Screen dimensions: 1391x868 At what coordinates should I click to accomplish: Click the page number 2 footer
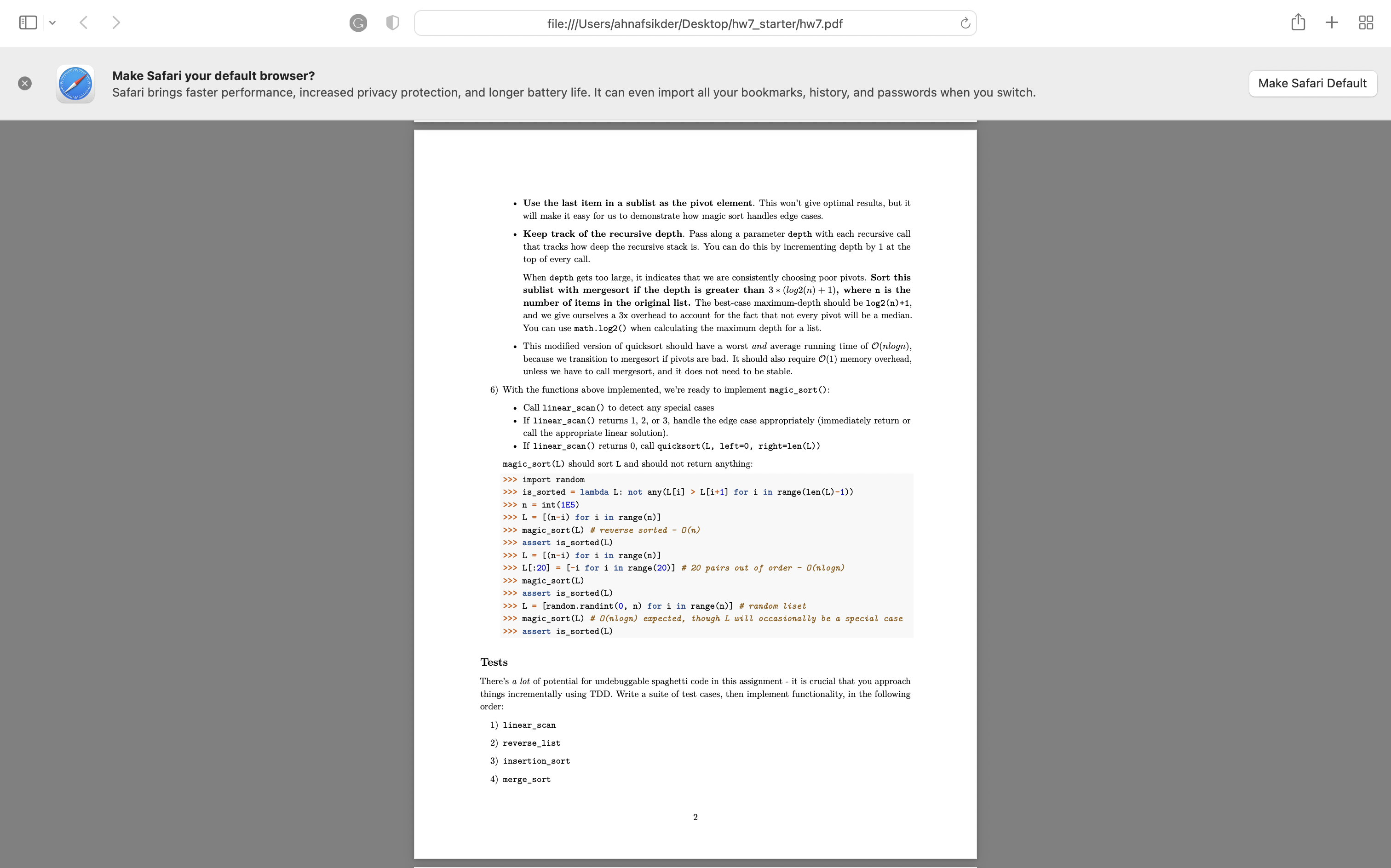coord(695,817)
